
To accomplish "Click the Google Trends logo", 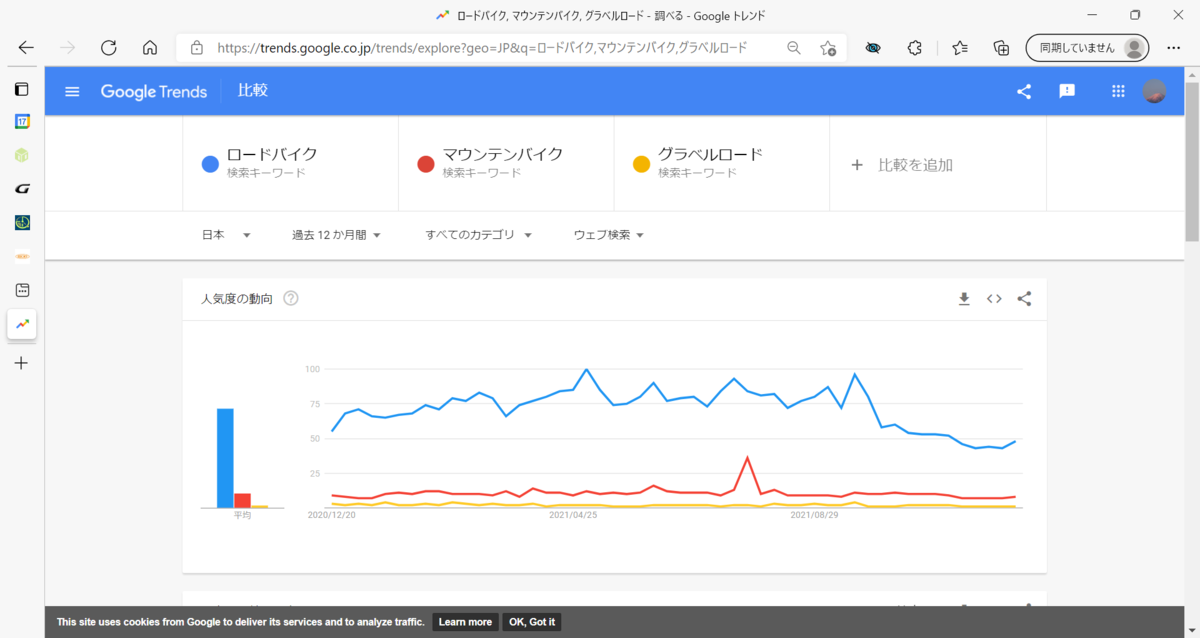I will 153,91.
